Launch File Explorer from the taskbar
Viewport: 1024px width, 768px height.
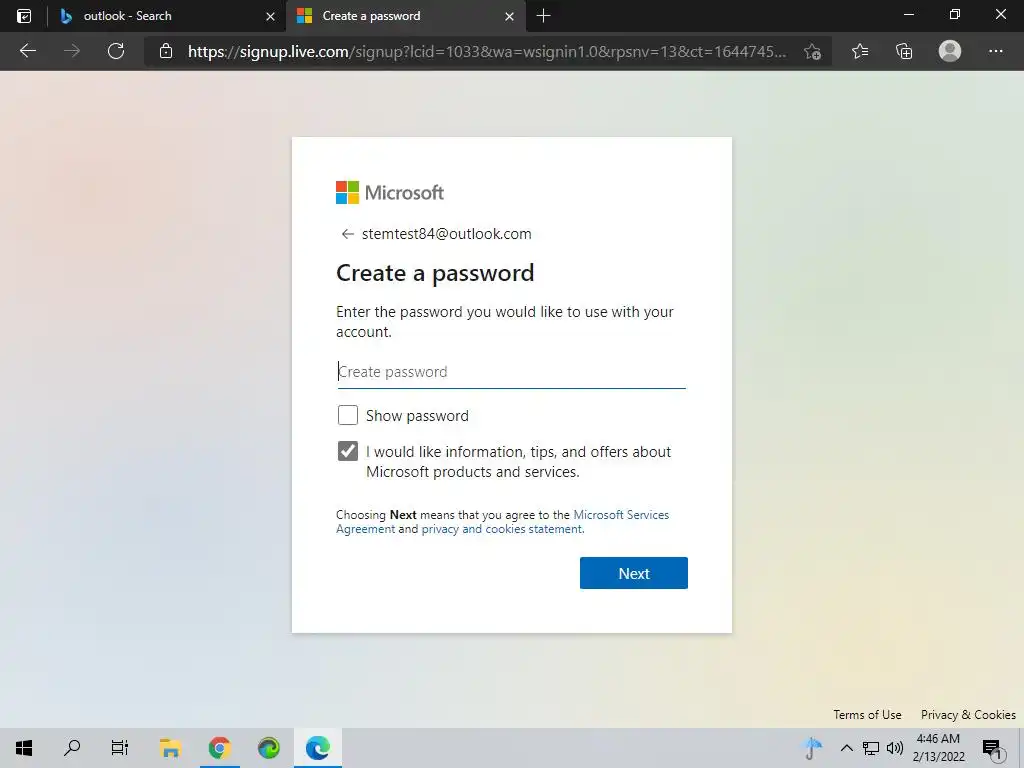pos(170,748)
